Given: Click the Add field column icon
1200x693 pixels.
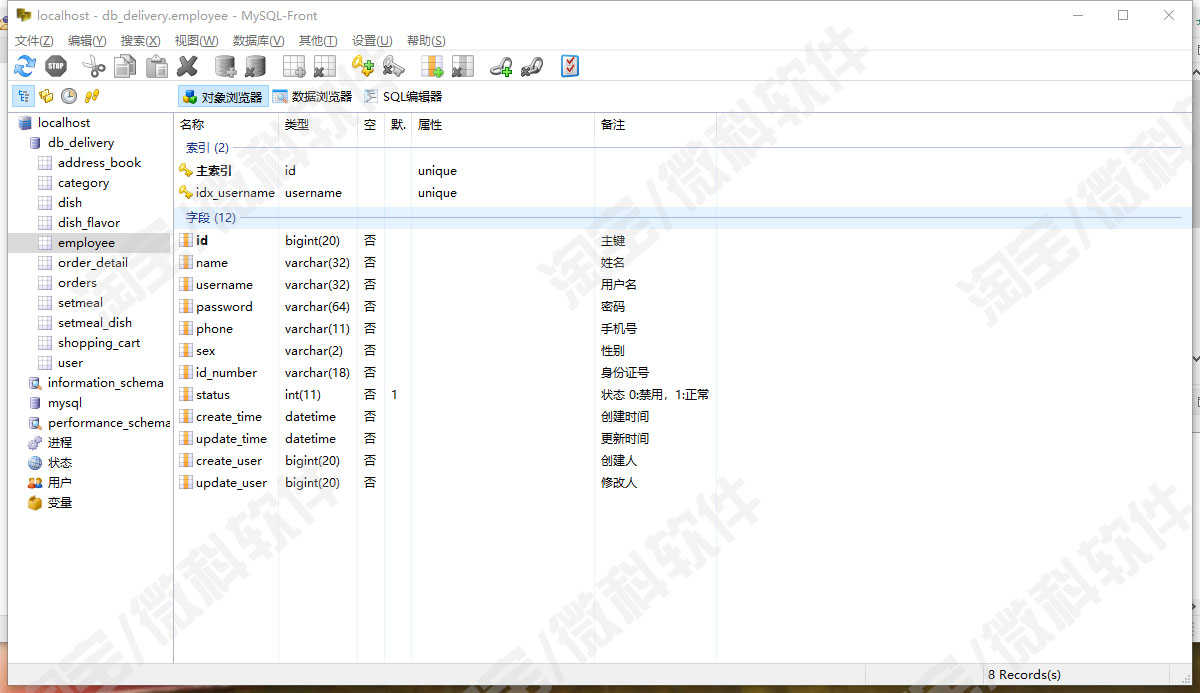Looking at the screenshot, I should tap(431, 67).
